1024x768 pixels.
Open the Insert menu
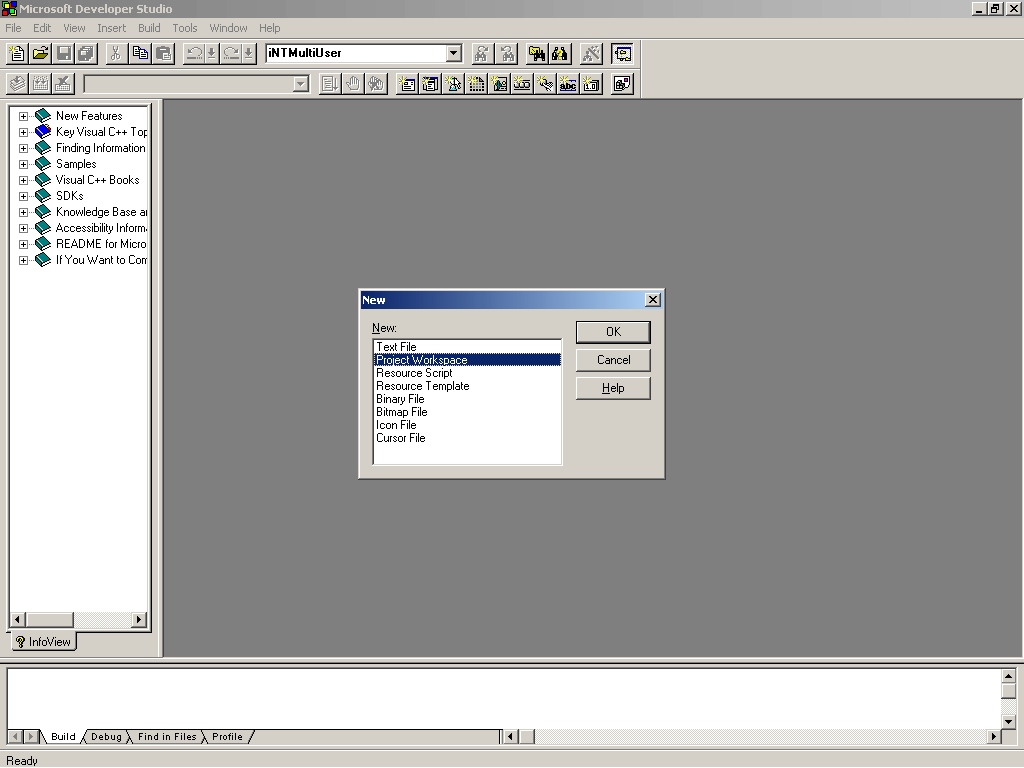(x=112, y=28)
